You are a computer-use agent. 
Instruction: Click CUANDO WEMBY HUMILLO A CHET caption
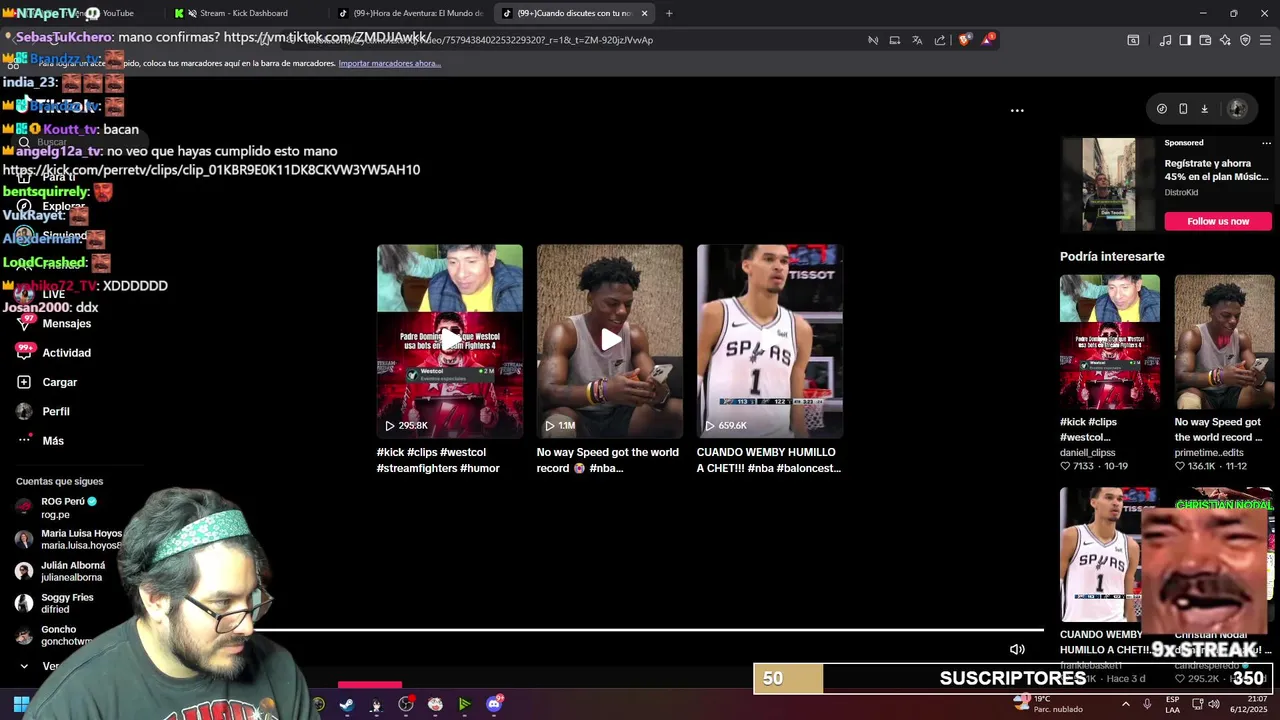[x=769, y=460]
